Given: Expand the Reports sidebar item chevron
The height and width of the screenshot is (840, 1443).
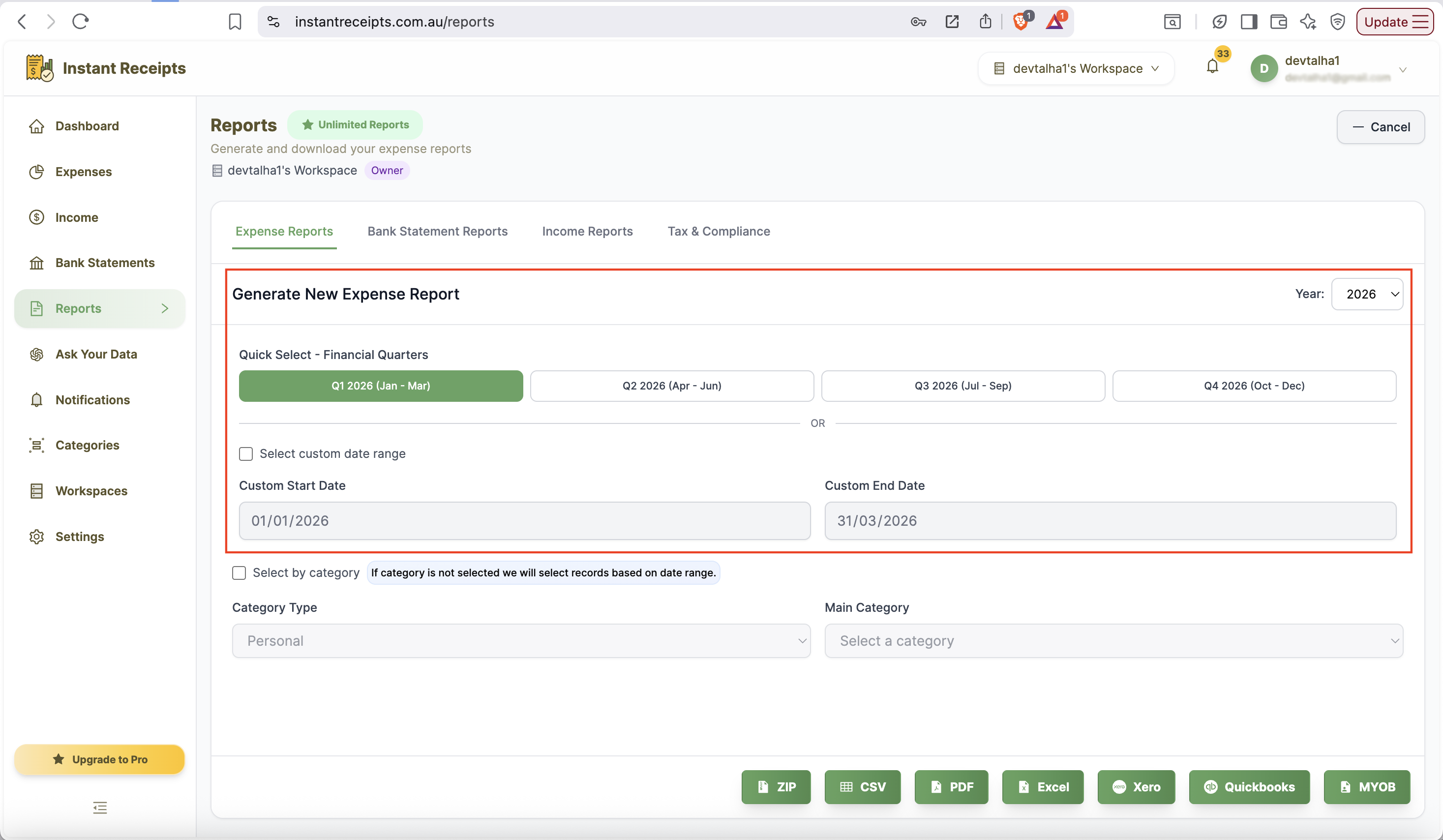Looking at the screenshot, I should click(165, 309).
